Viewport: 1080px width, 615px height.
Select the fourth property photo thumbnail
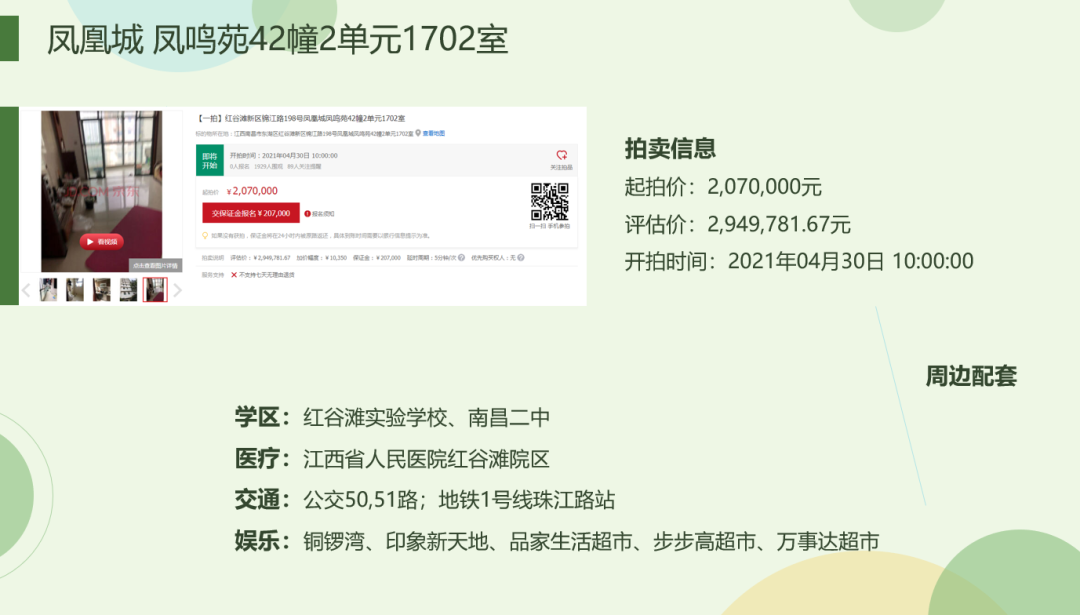point(128,290)
